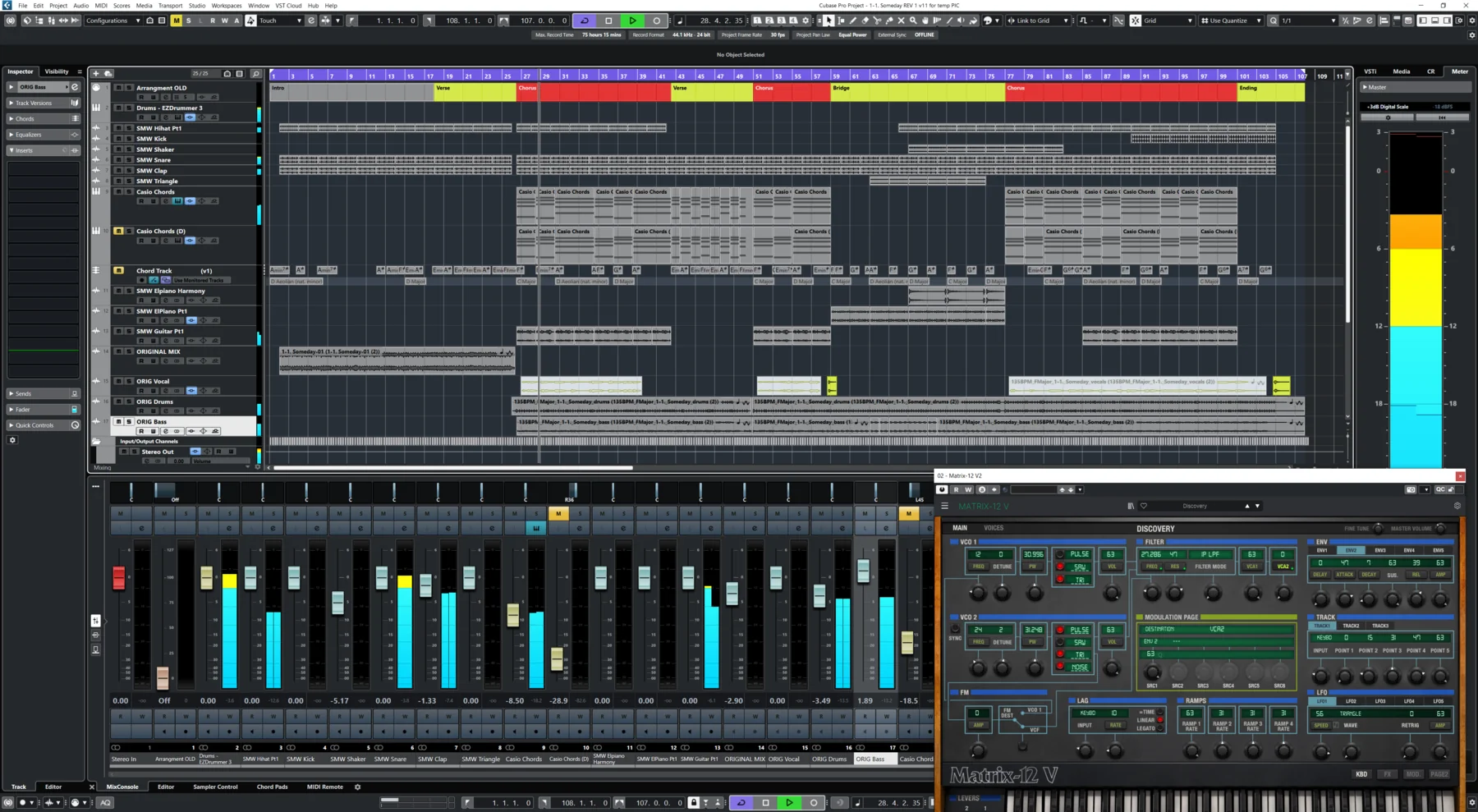Select the Zoom magnifier tool
Screen dimensions: 1478x812
click(x=913, y=21)
